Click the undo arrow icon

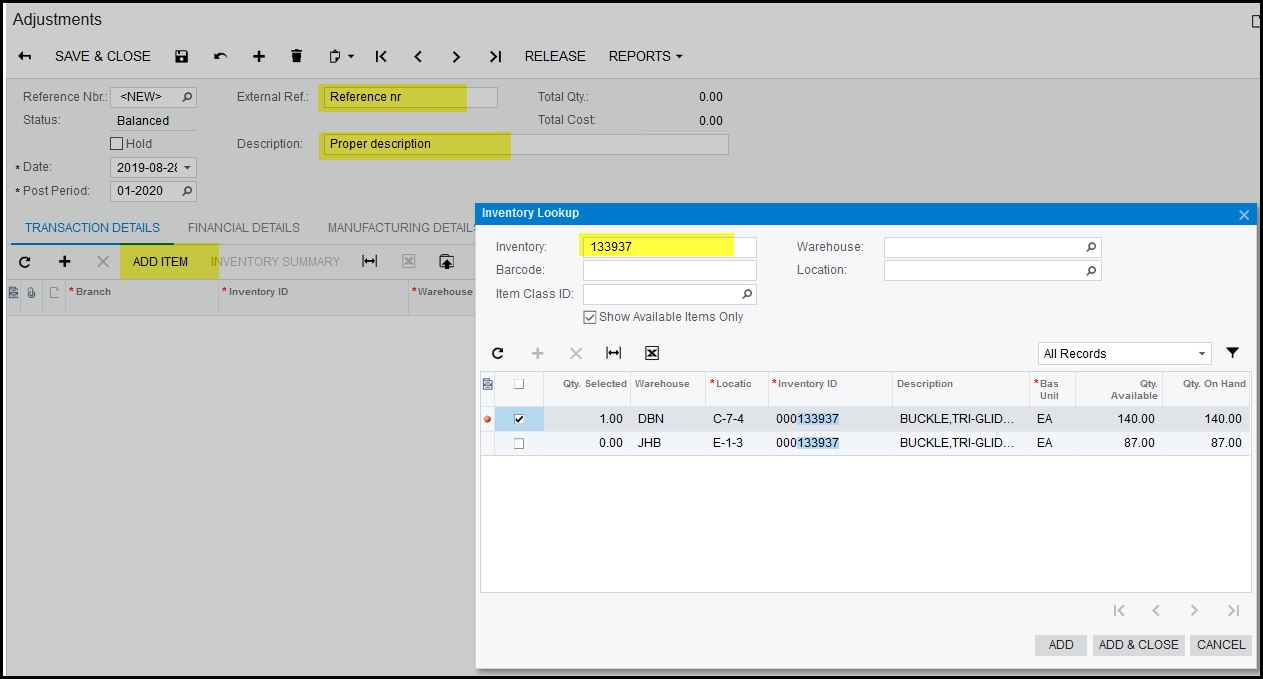tap(220, 57)
